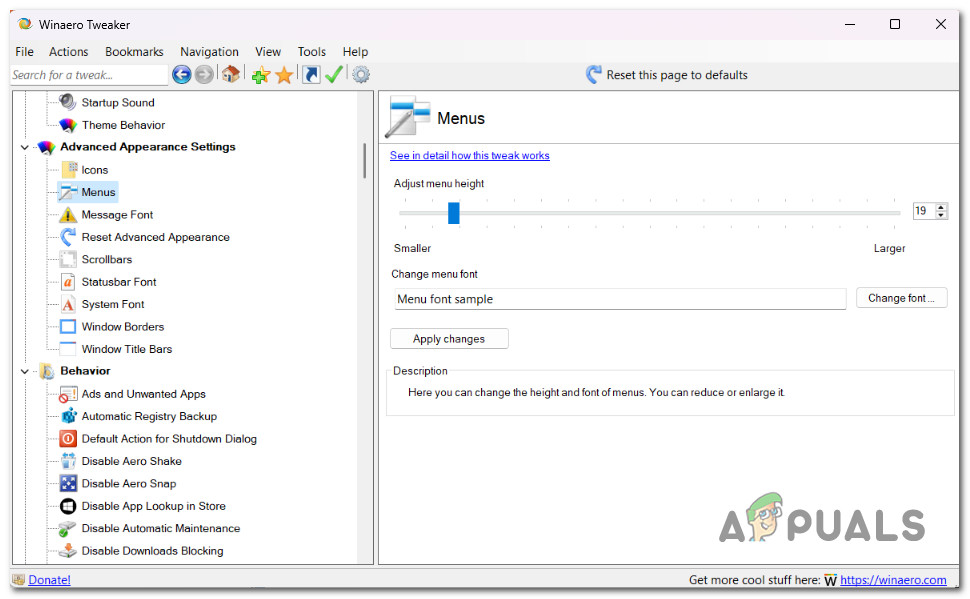Click Reset this page to defaults

(667, 75)
